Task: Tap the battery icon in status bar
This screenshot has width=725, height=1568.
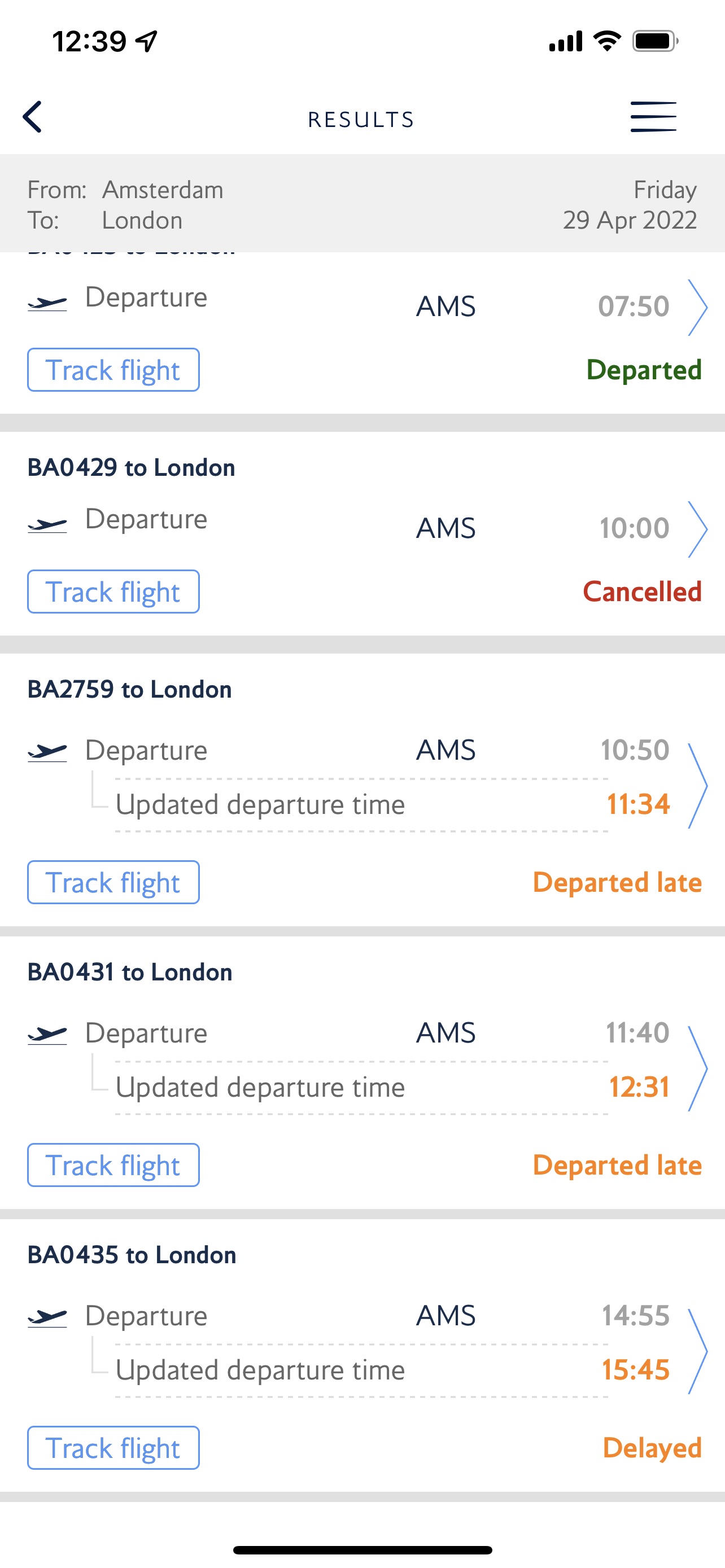Action: pyautogui.click(x=655, y=41)
